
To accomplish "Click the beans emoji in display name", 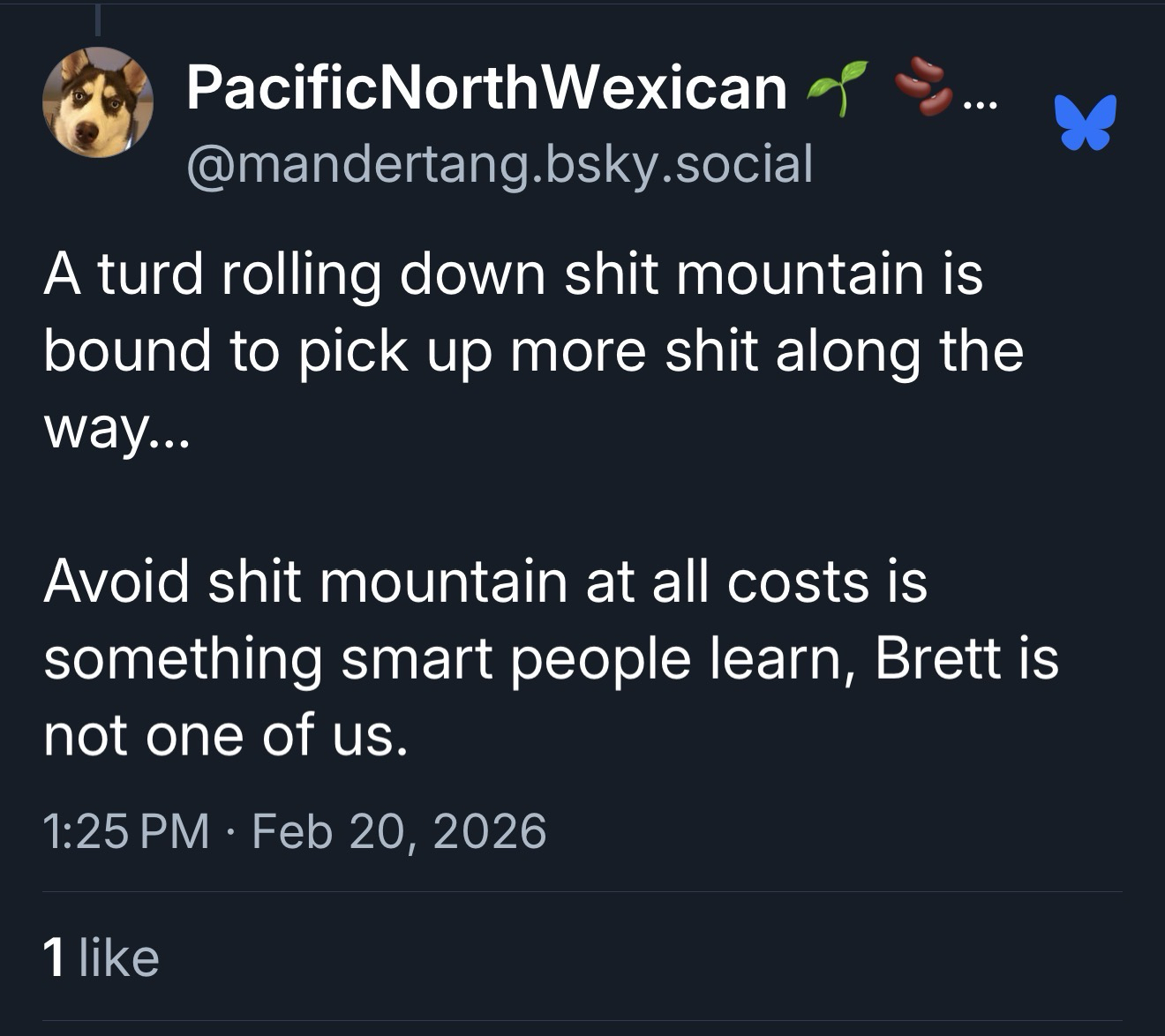I will tap(922, 86).
